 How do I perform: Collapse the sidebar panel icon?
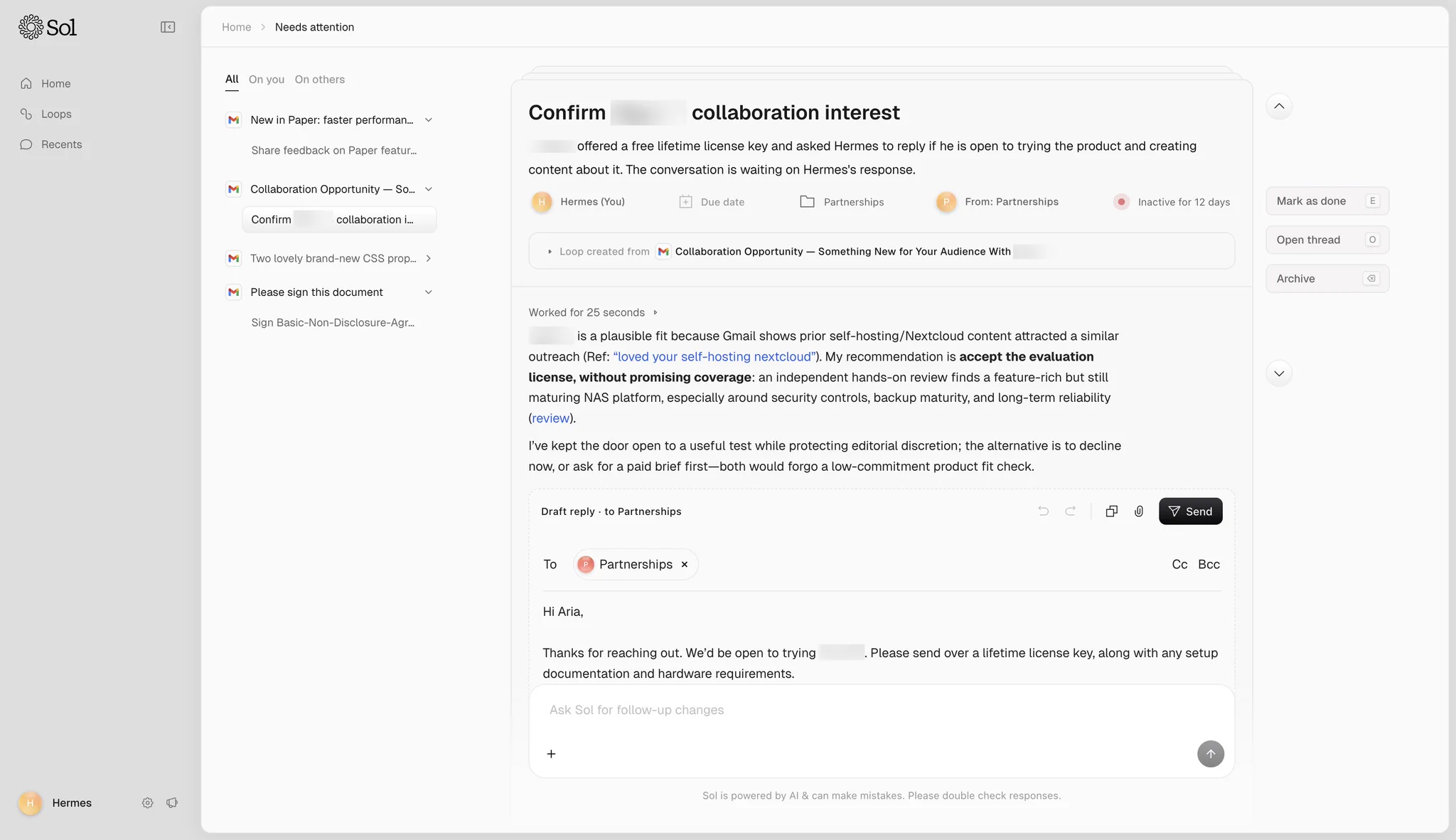pyautogui.click(x=168, y=27)
